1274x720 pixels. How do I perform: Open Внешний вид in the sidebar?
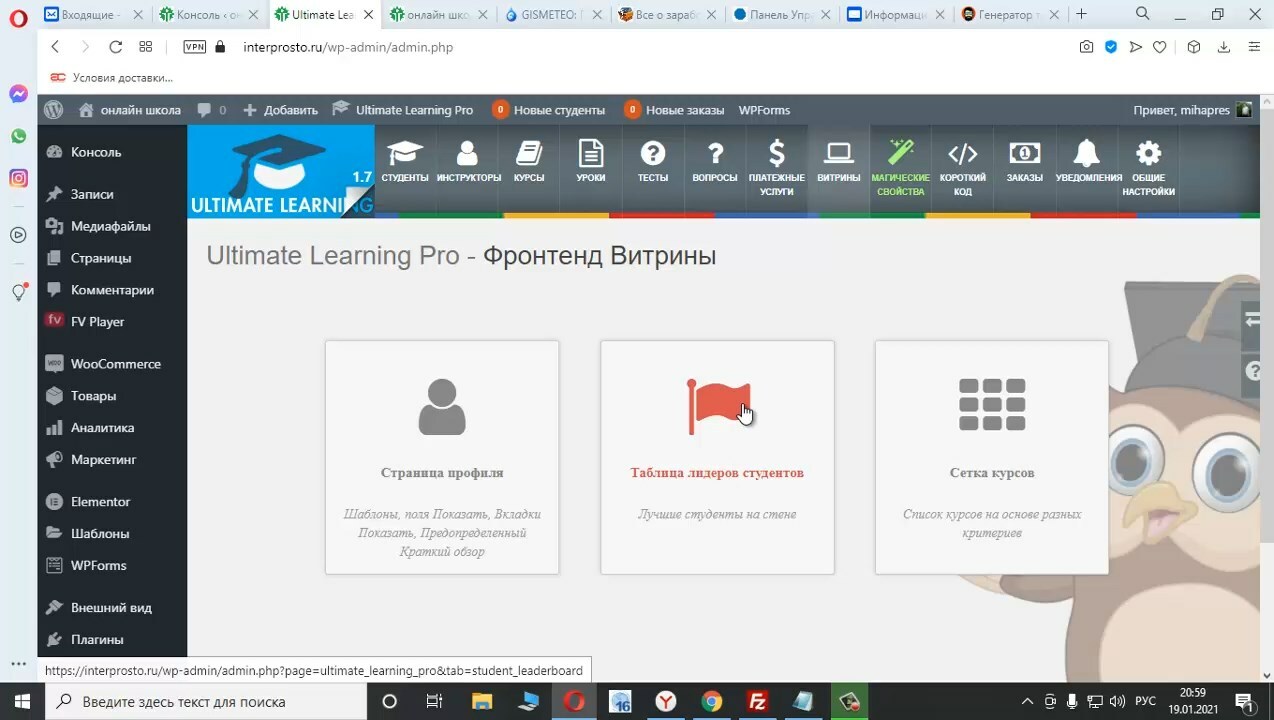[112, 608]
